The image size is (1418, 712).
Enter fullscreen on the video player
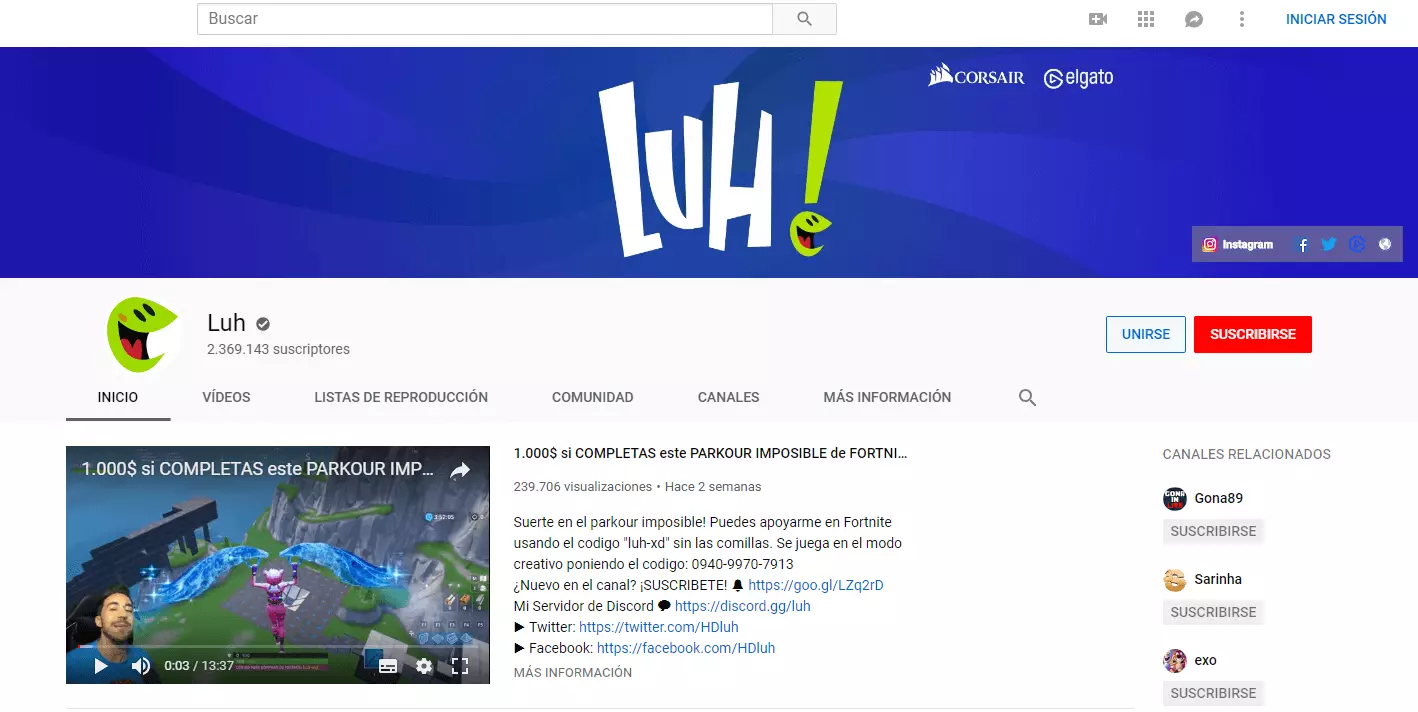pos(460,666)
